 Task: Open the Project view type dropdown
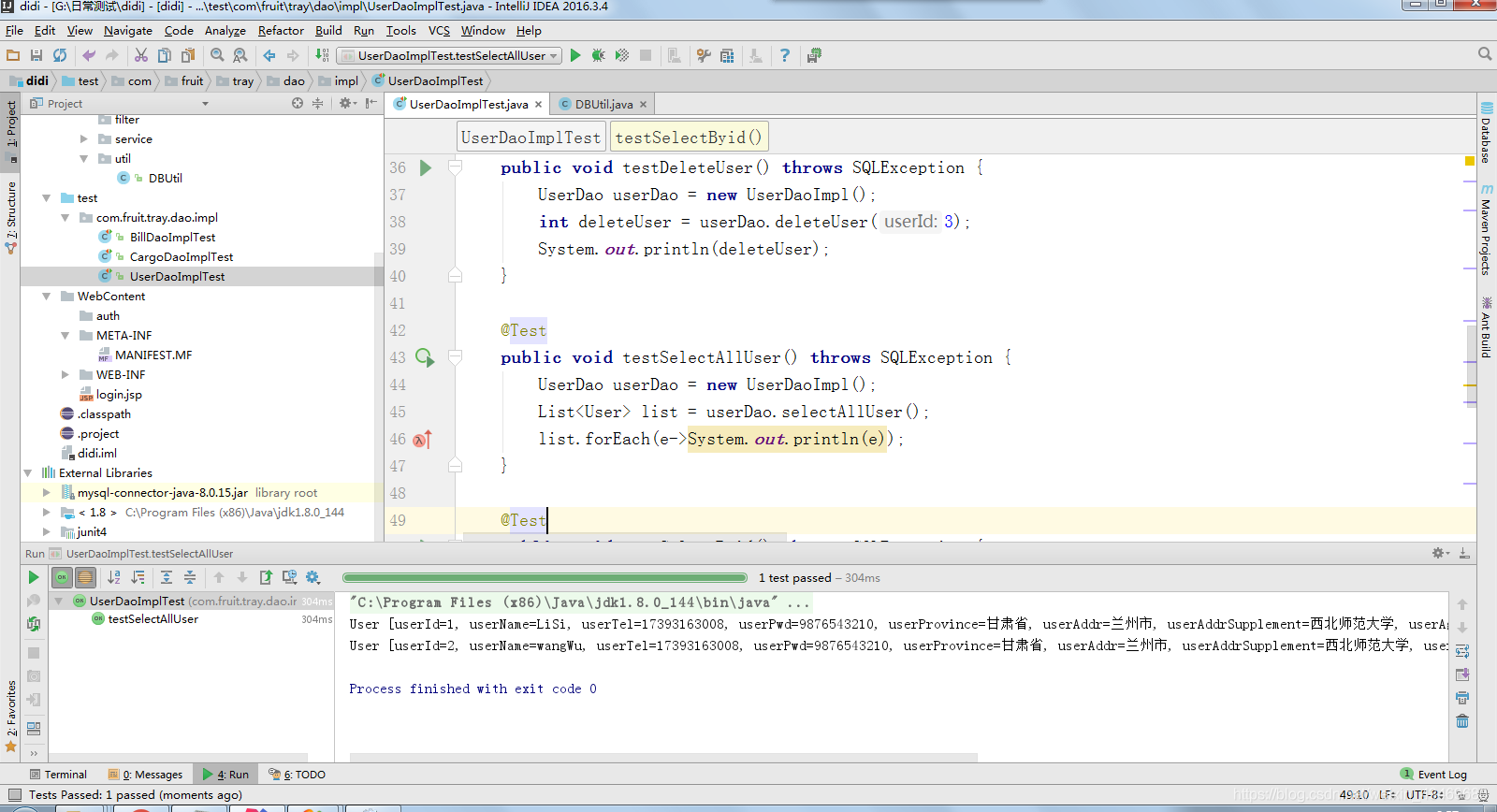click(x=205, y=104)
